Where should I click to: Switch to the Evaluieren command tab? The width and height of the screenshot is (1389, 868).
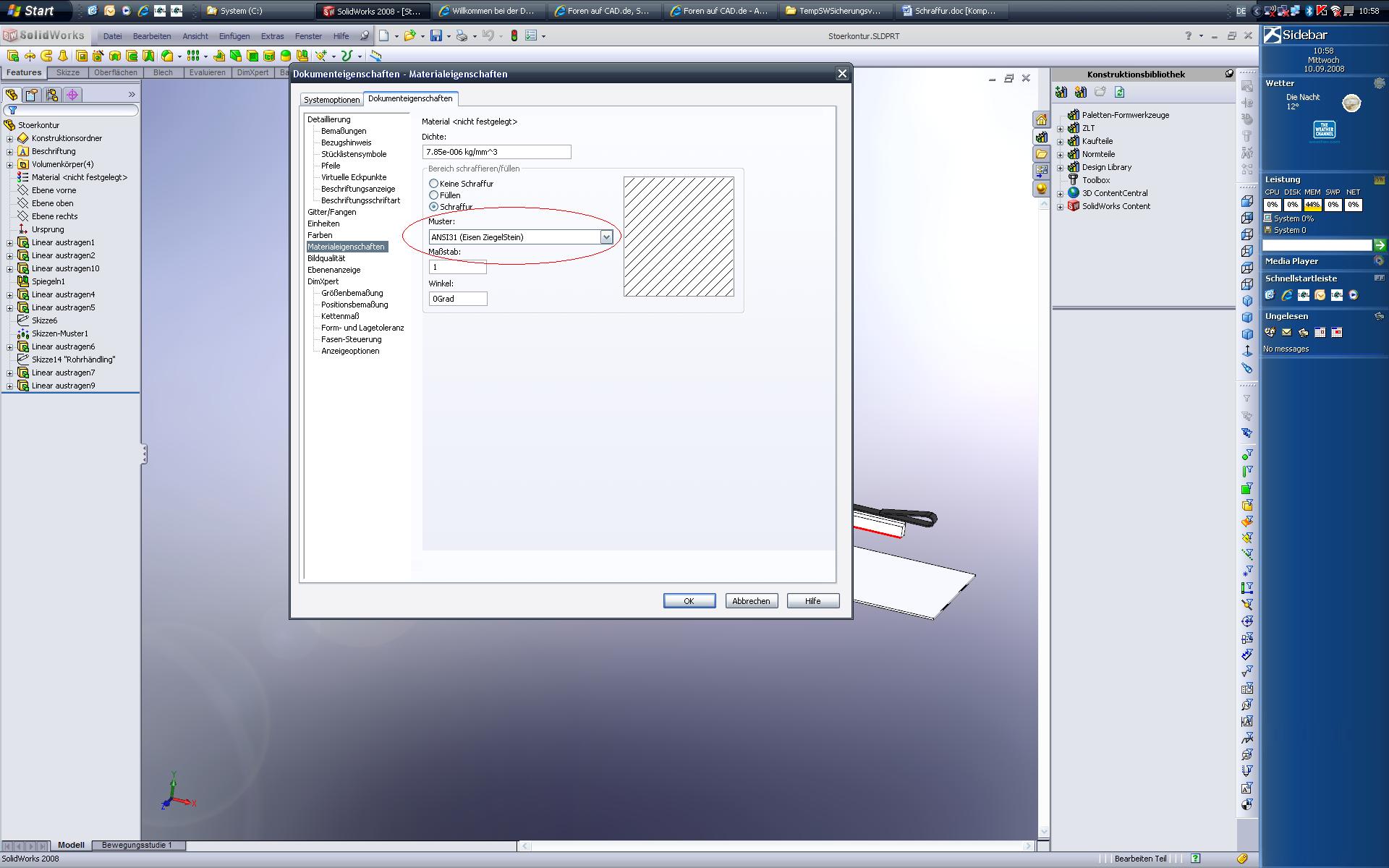[x=208, y=72]
